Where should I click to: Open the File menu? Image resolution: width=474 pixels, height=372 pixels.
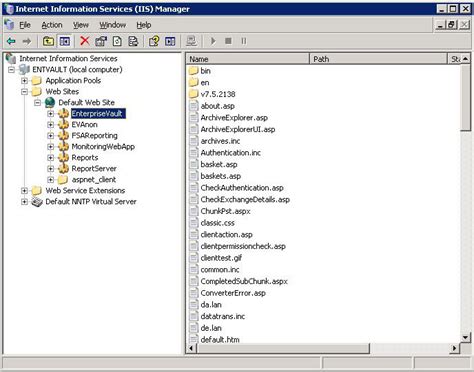click(25, 25)
